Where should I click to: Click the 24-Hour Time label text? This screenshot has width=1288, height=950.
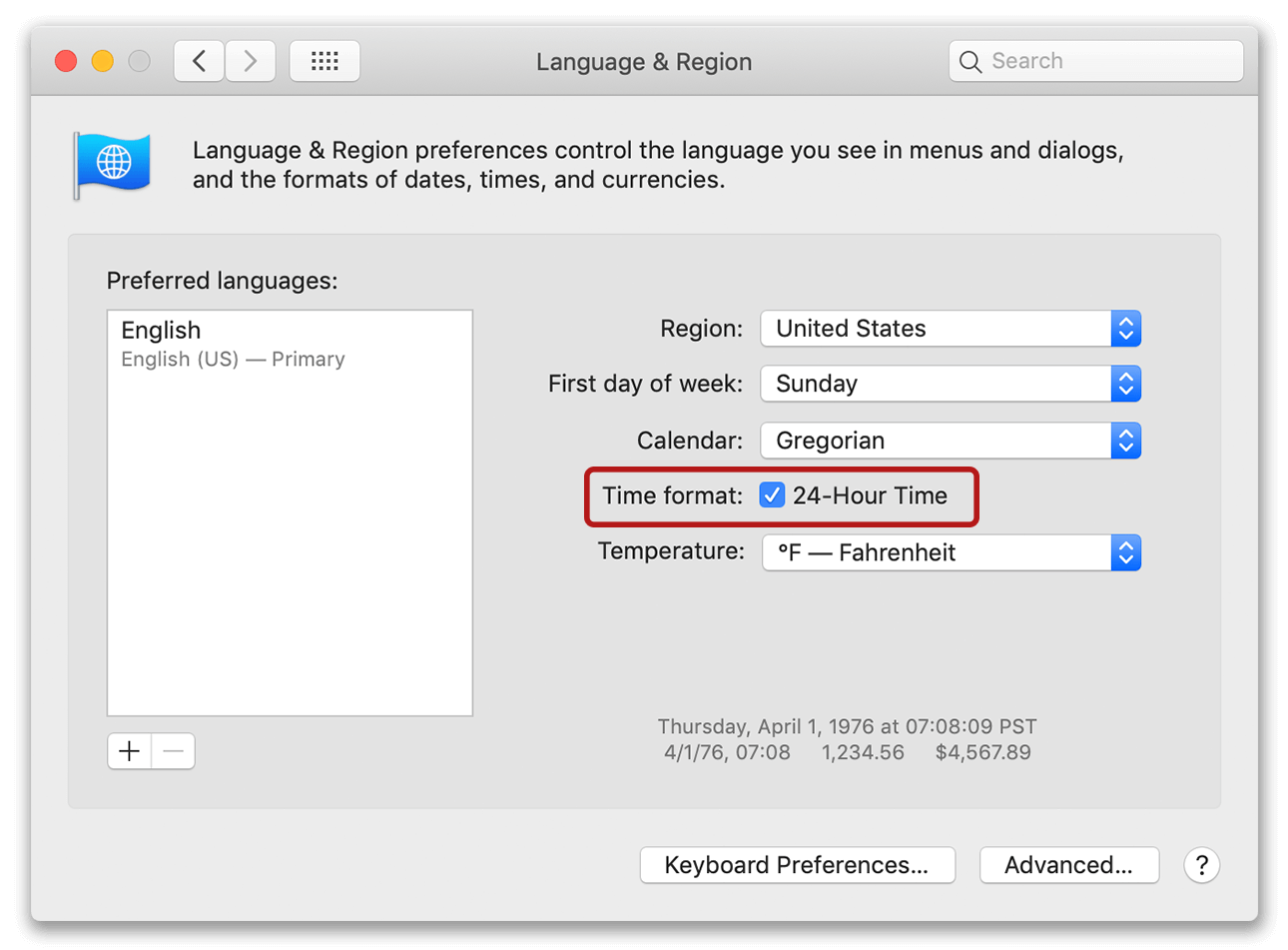click(870, 495)
